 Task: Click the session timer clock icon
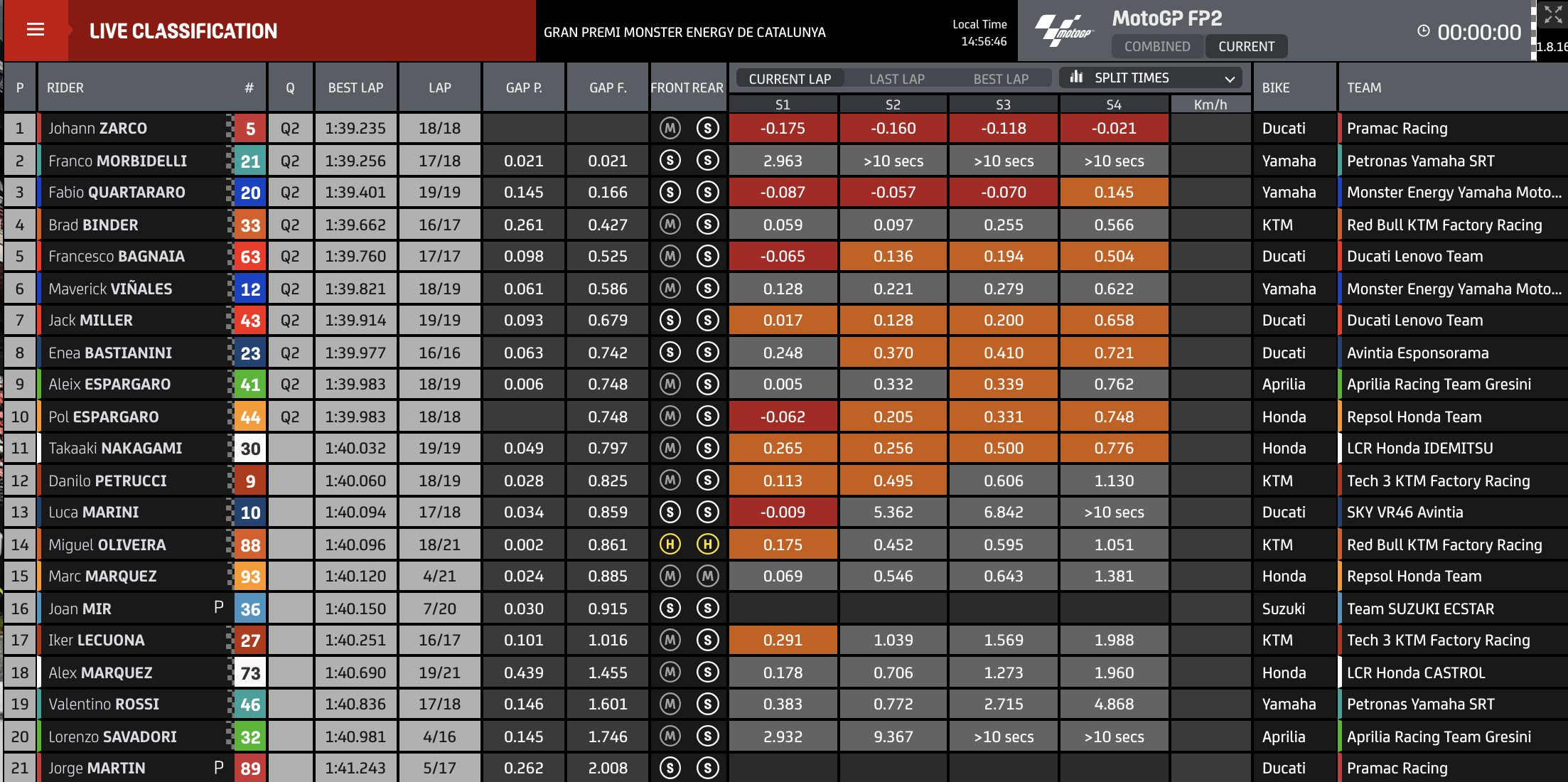[x=1423, y=31]
